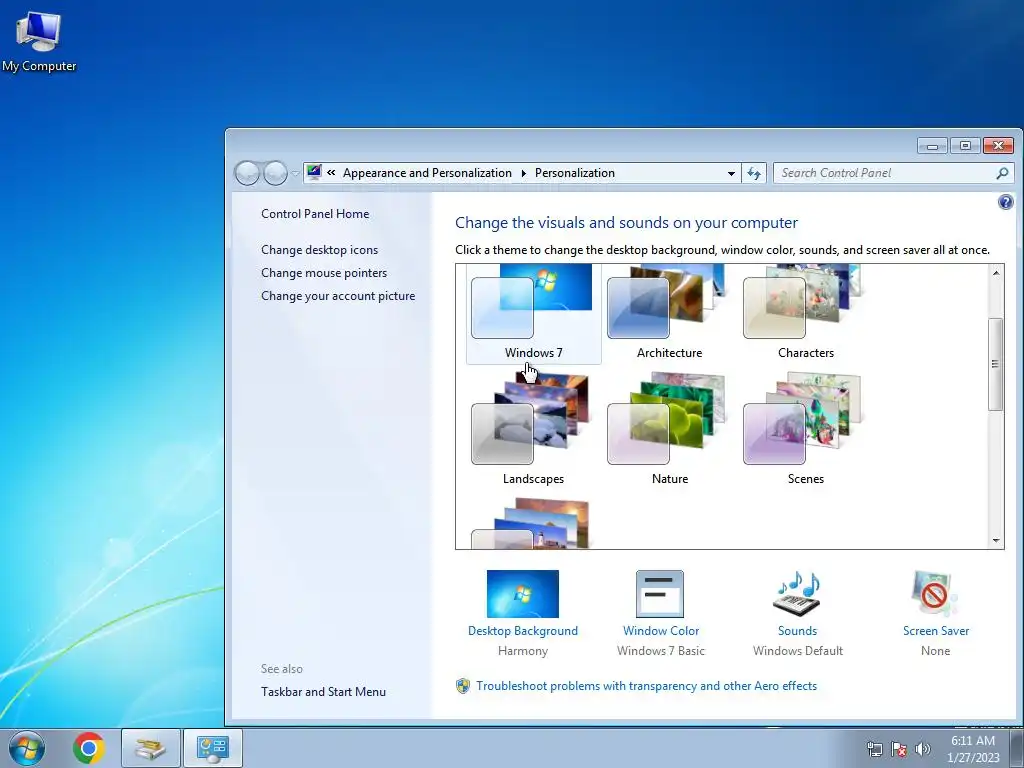Open Screen Saver settings icon
Viewport: 1024px width, 768px height.
935,594
